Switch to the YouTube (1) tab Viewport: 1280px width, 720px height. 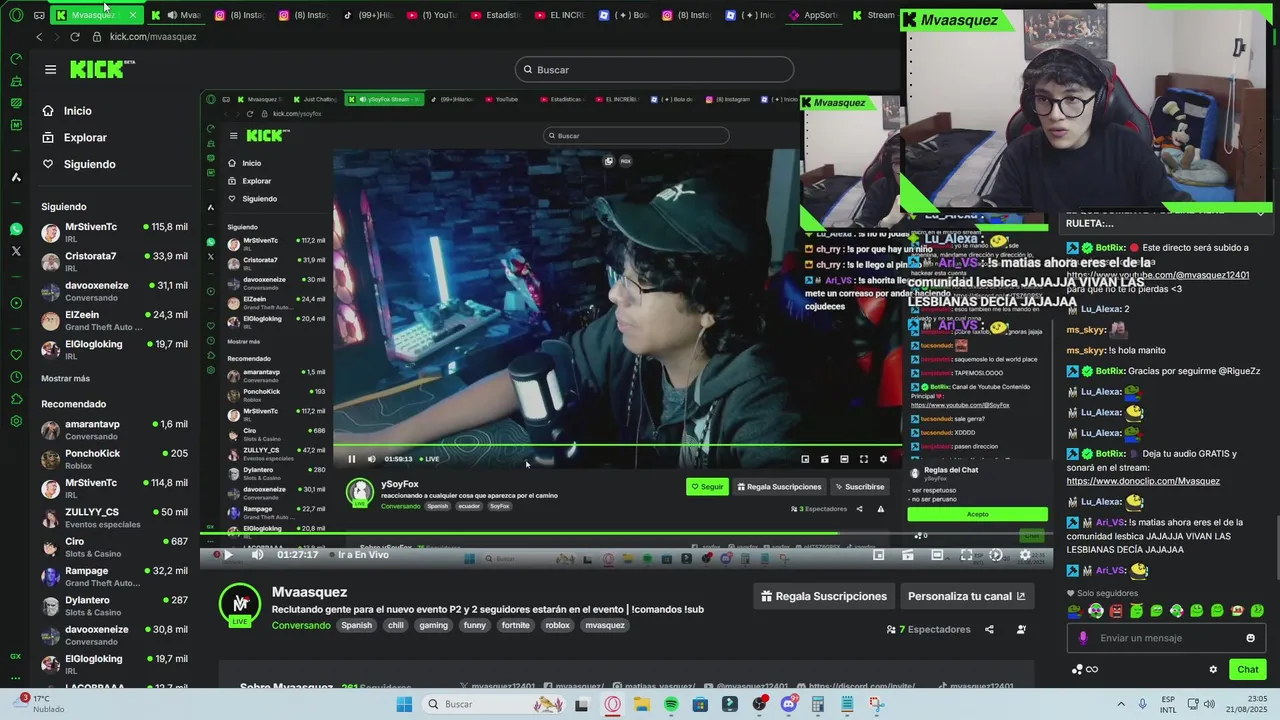tap(432, 15)
